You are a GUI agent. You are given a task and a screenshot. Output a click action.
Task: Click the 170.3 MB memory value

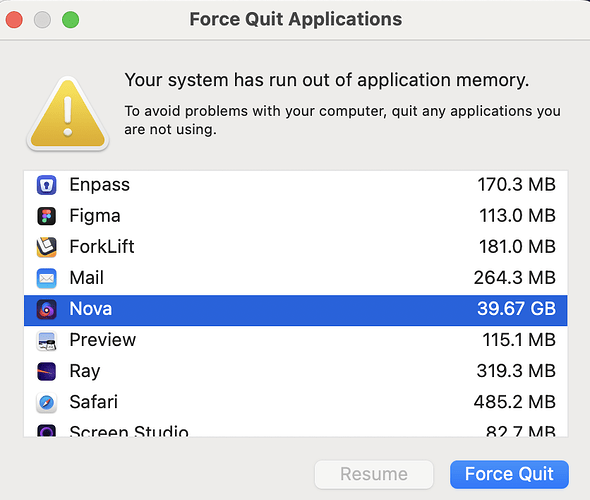click(x=517, y=185)
